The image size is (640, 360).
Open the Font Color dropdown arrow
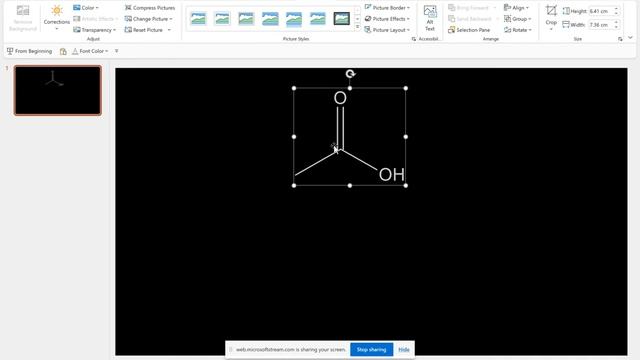tap(107, 51)
